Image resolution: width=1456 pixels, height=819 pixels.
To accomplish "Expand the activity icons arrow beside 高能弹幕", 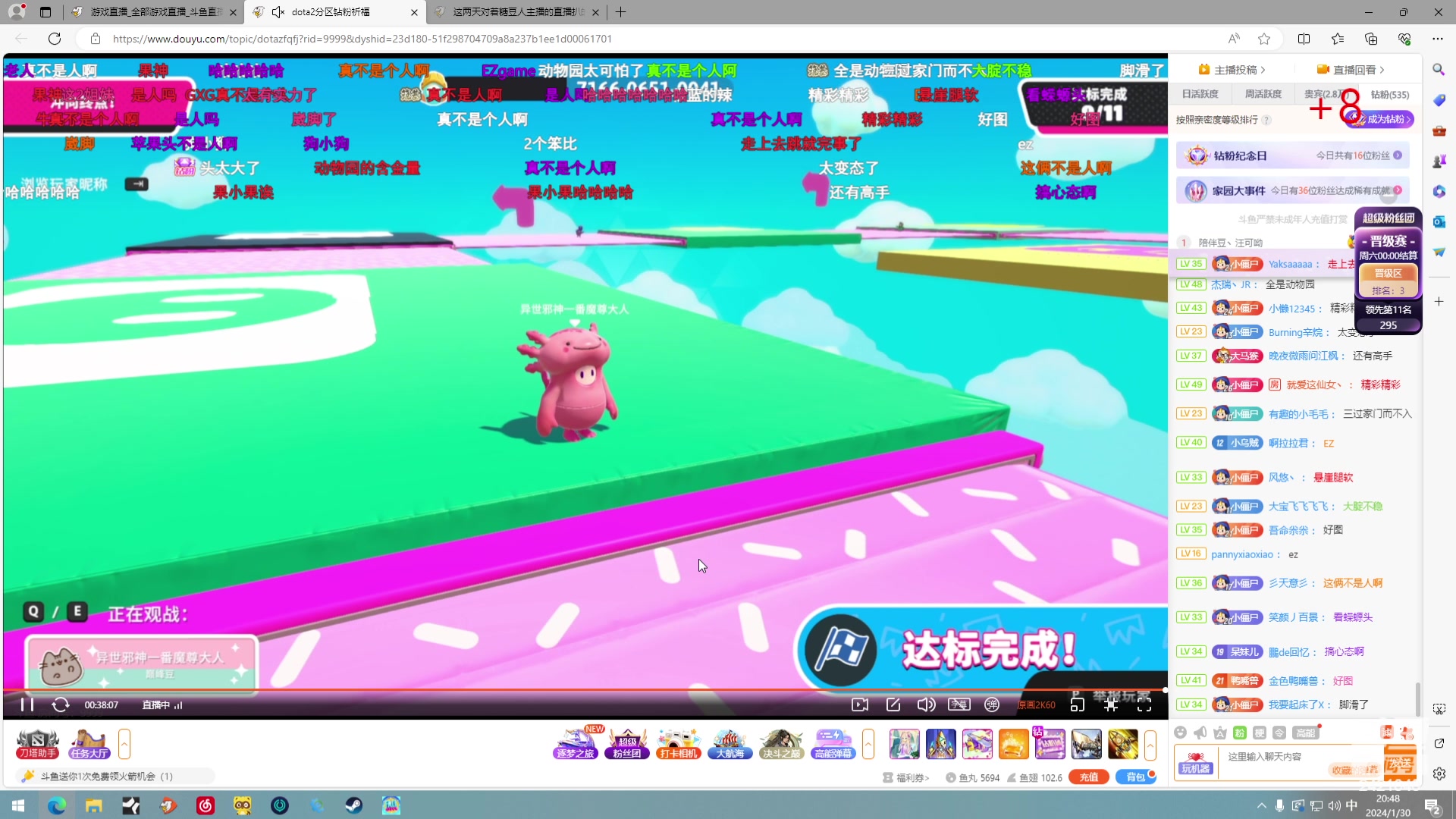I will point(868,744).
